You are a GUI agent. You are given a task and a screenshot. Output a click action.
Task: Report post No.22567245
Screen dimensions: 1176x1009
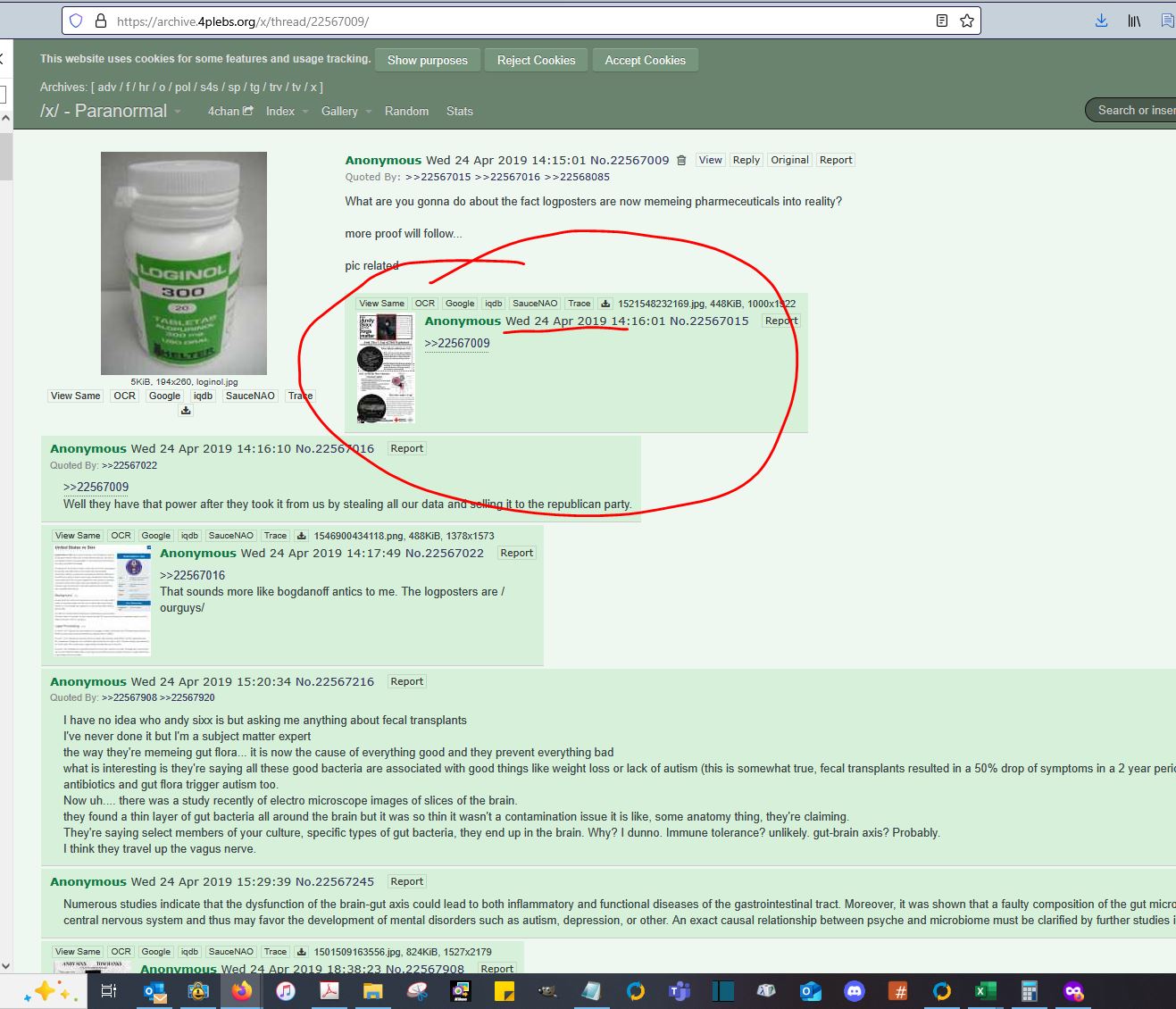tap(406, 881)
